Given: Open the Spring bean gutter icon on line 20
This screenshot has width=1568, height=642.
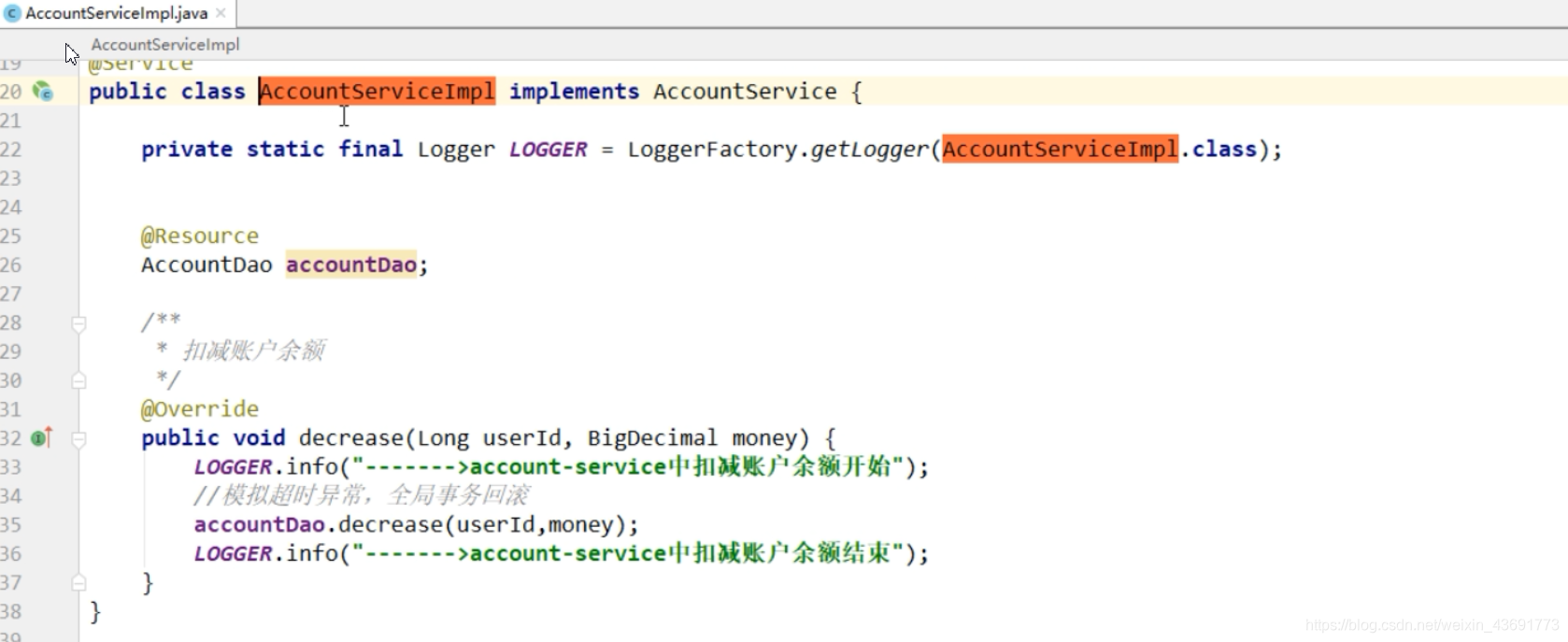Looking at the screenshot, I should coord(43,91).
